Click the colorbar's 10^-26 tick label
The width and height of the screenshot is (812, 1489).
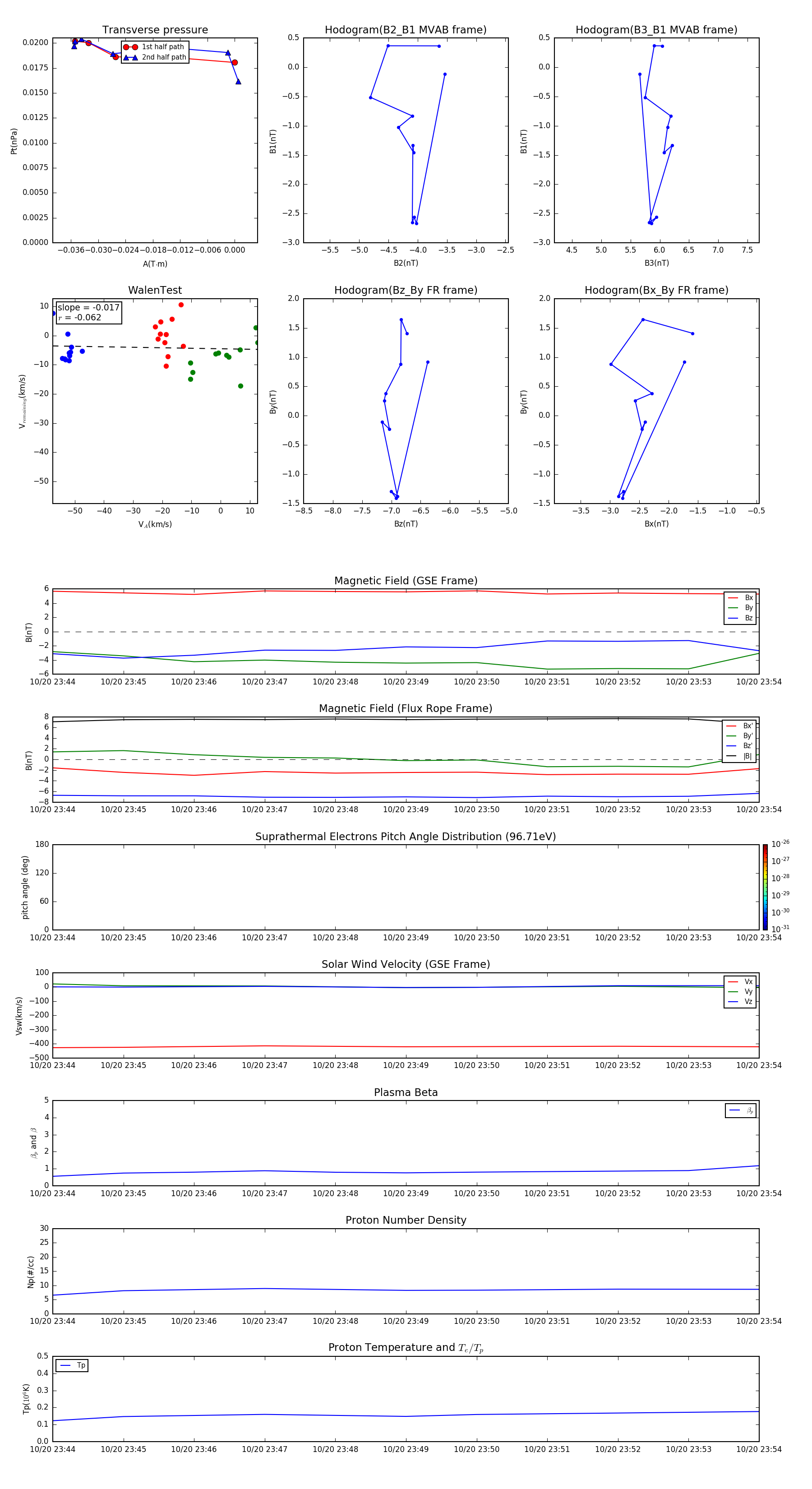tap(780, 844)
